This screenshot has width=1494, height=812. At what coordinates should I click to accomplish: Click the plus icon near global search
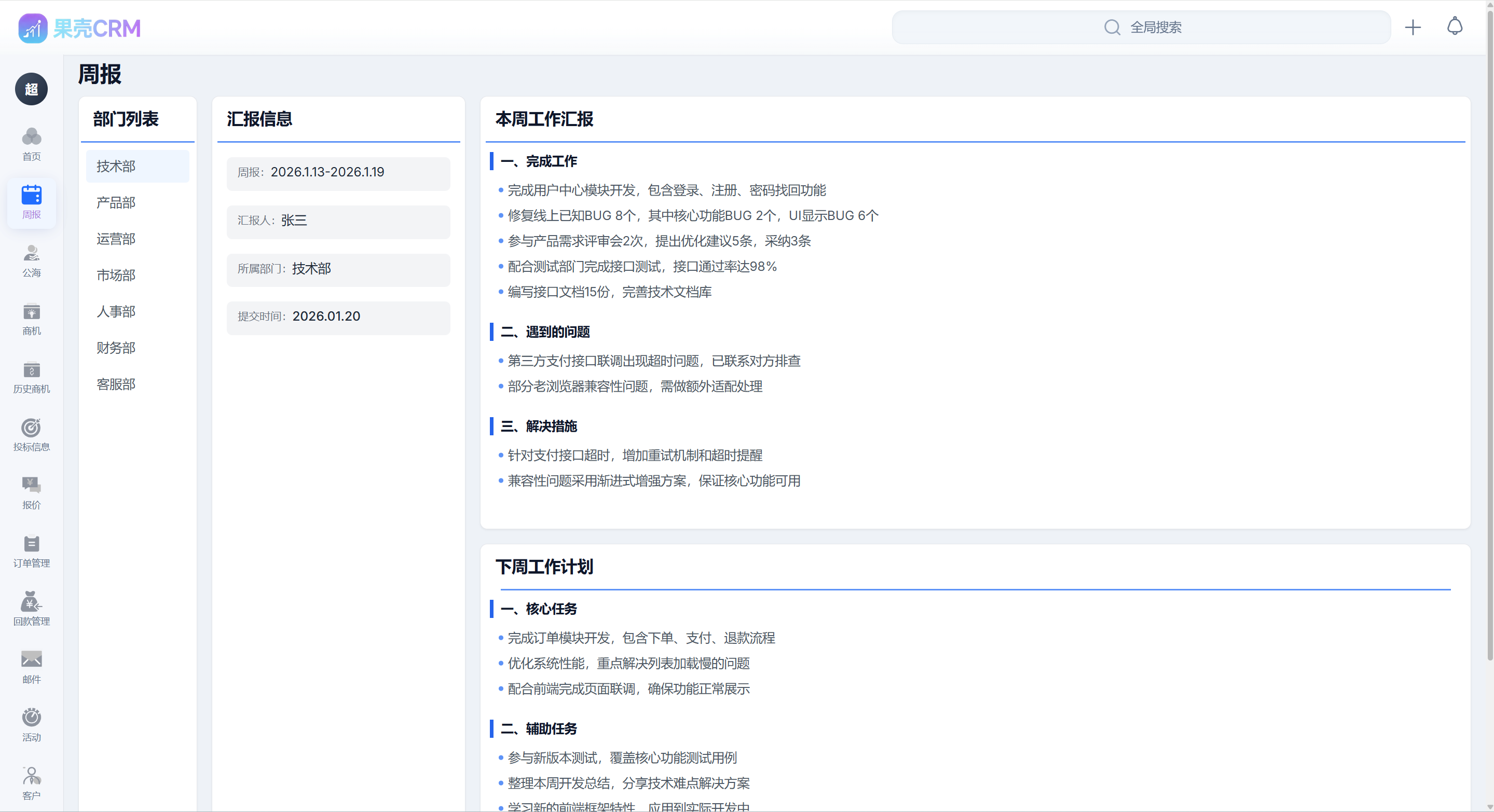(1413, 26)
